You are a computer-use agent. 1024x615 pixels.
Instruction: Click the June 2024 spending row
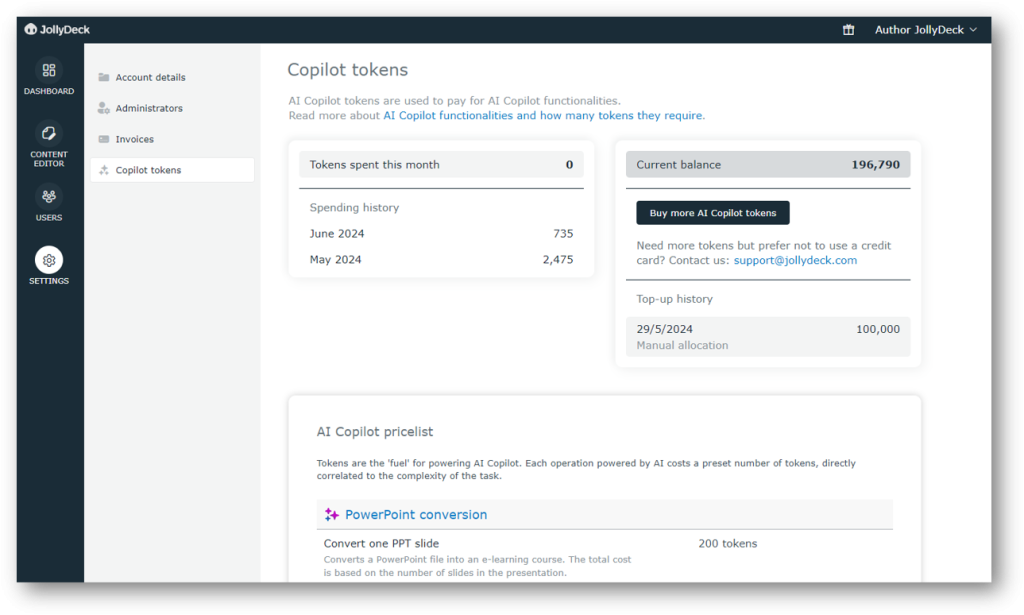(x=440, y=234)
